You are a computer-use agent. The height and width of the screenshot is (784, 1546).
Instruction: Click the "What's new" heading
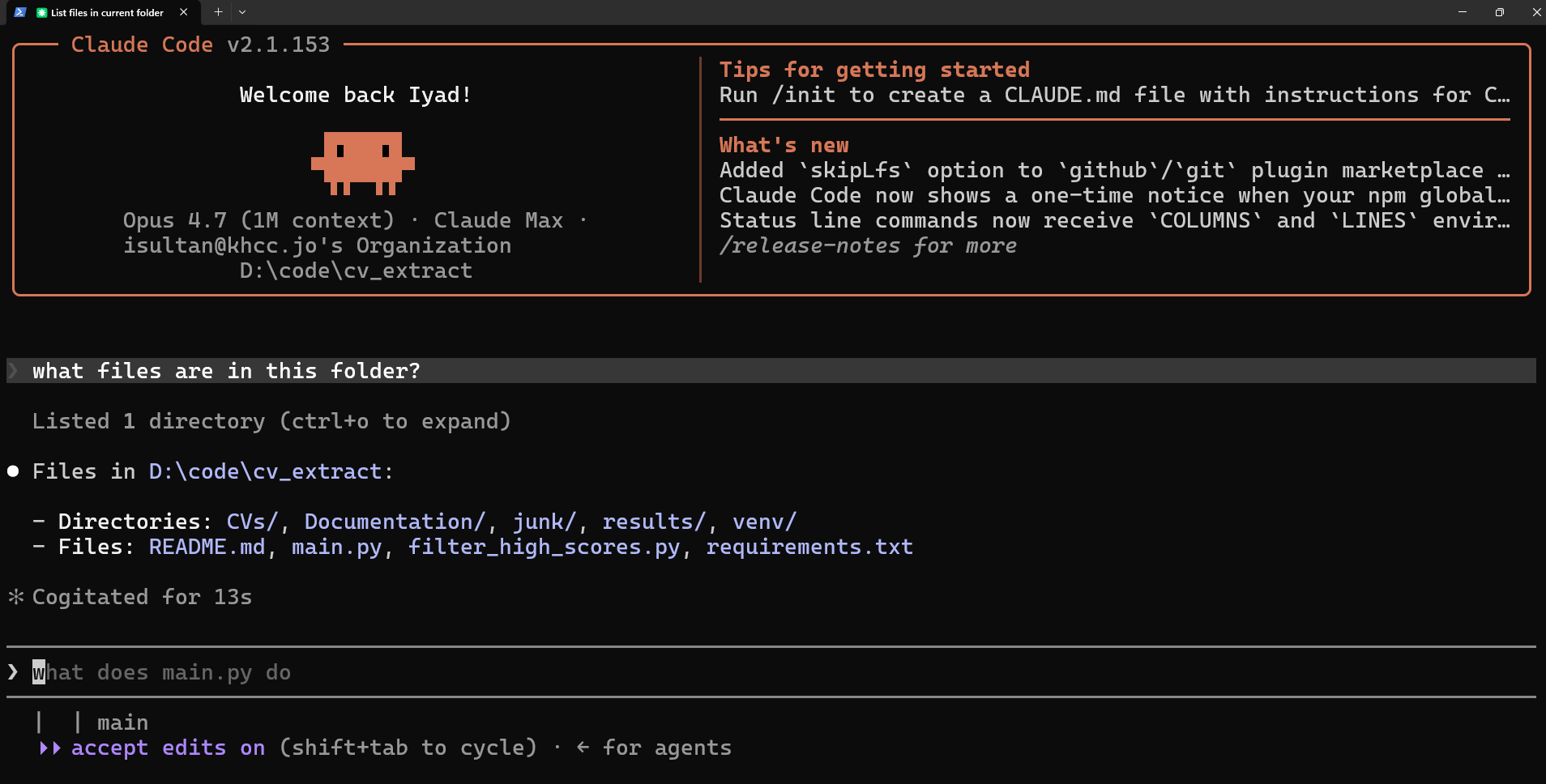784,145
